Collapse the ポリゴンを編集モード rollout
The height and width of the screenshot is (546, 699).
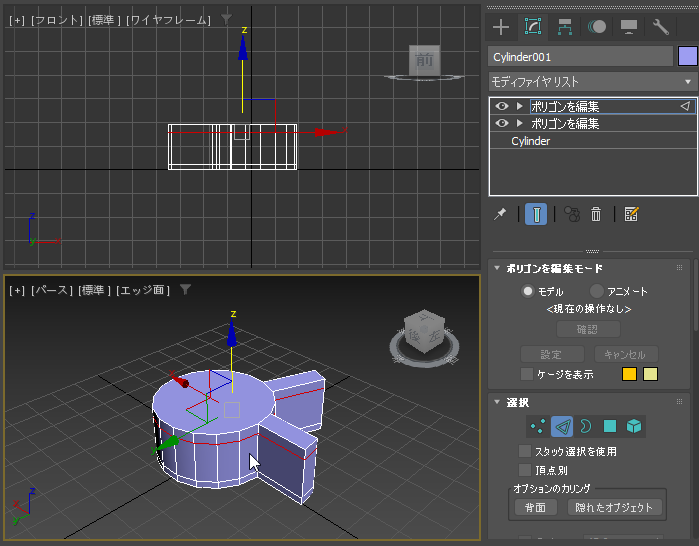click(497, 268)
